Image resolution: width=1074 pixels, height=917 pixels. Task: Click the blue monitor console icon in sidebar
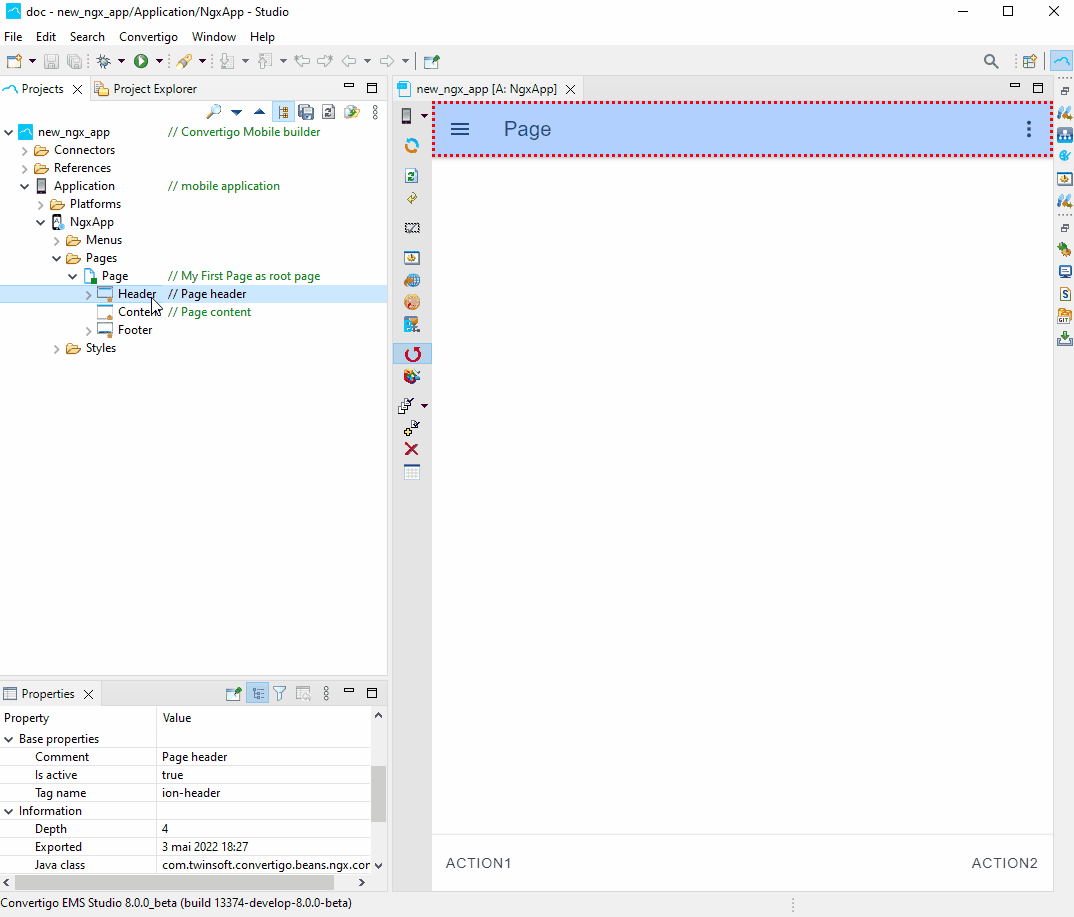pos(1064,272)
